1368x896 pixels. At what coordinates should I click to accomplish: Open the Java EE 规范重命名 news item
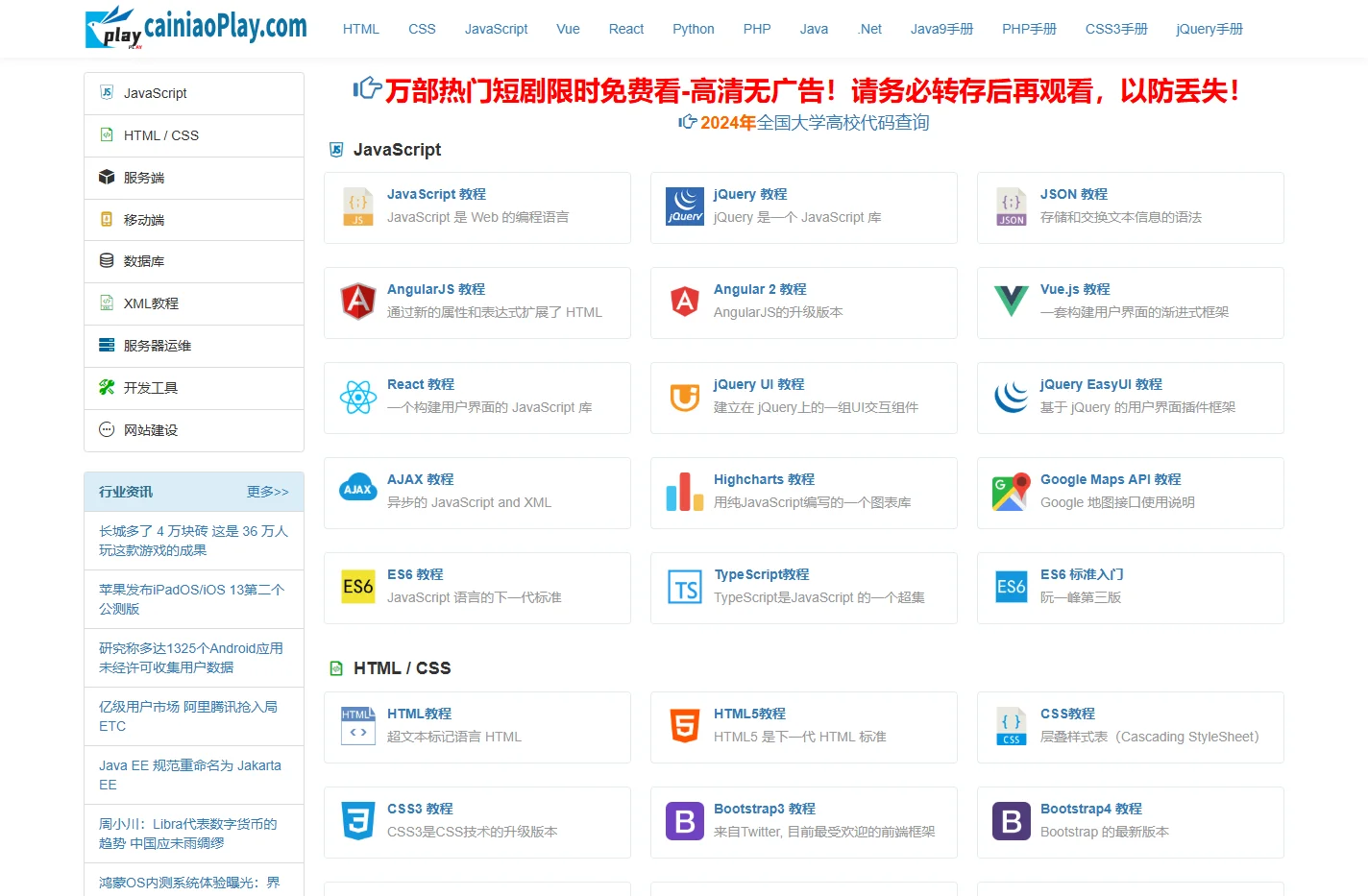pos(190,775)
